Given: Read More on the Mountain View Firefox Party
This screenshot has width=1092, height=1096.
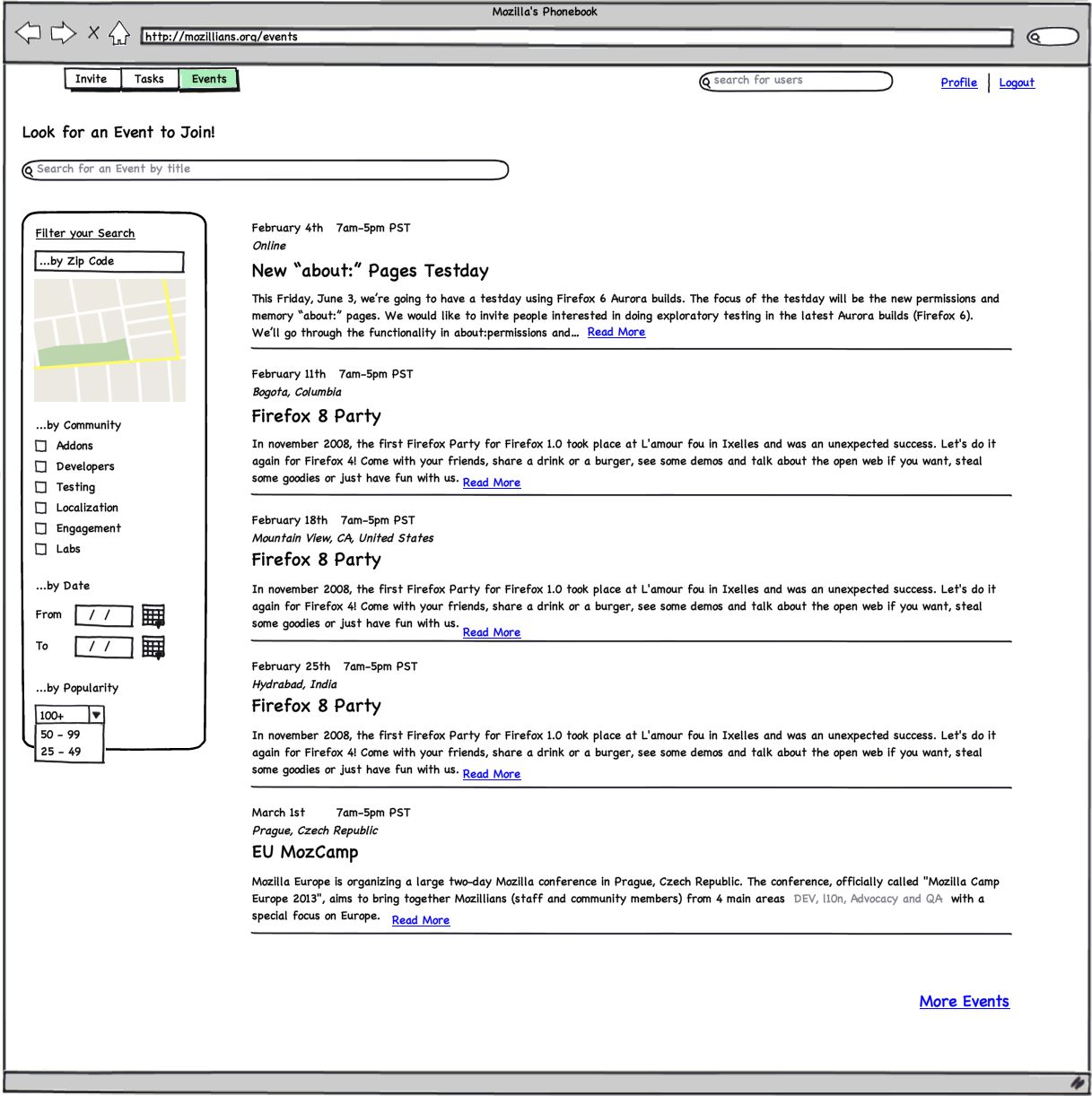Looking at the screenshot, I should [492, 632].
